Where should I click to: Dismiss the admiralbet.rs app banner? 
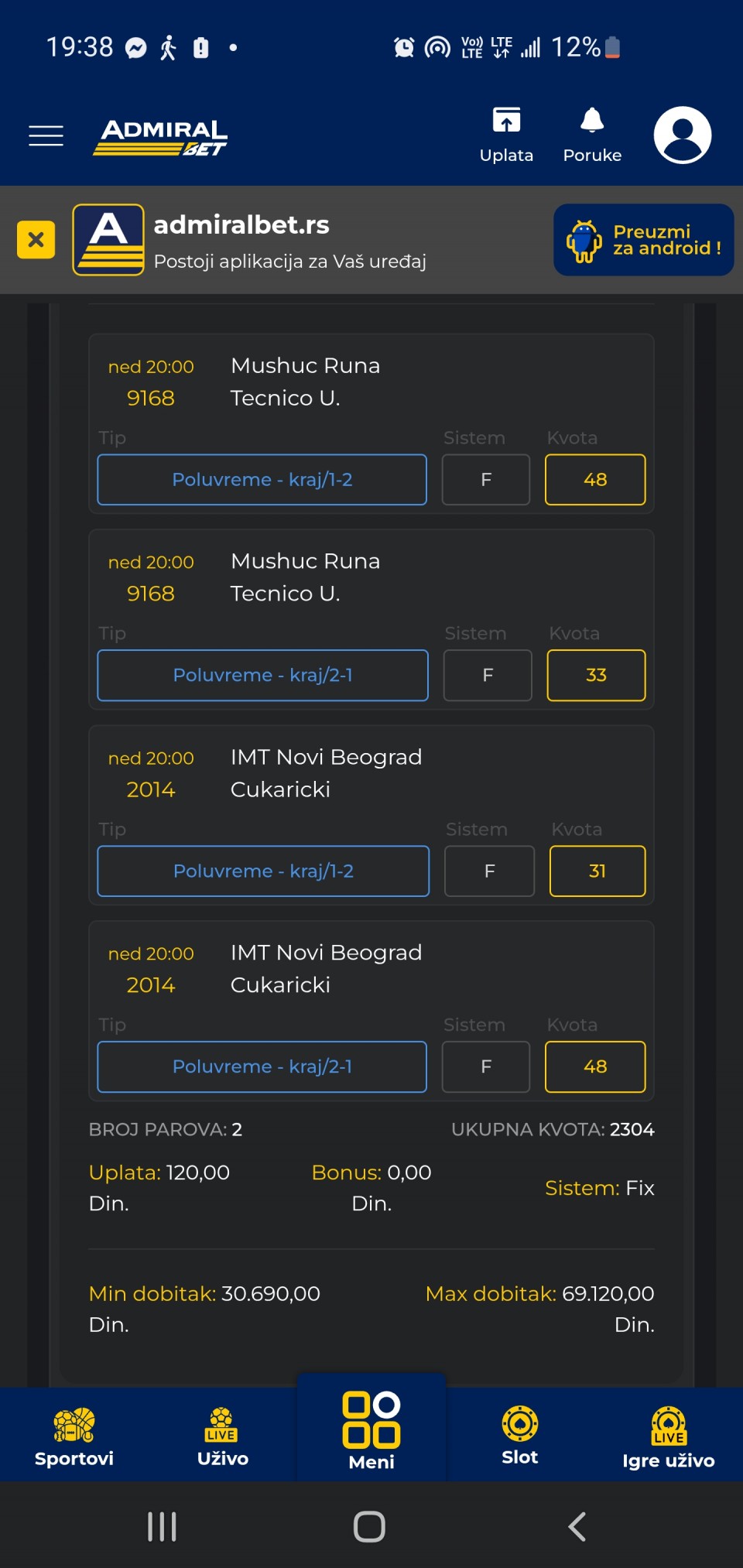point(36,239)
